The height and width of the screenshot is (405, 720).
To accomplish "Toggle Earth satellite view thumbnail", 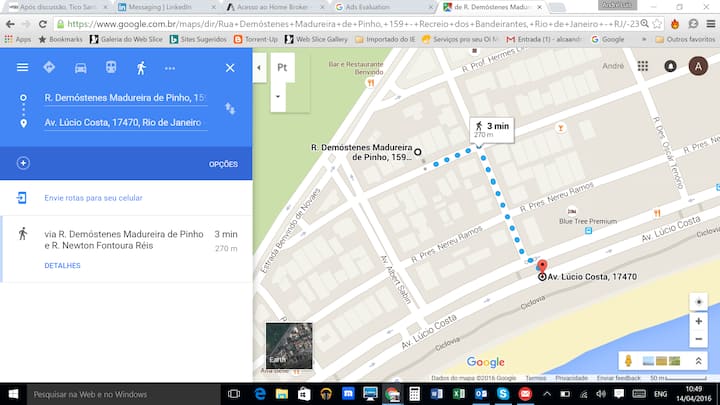I will [288, 345].
